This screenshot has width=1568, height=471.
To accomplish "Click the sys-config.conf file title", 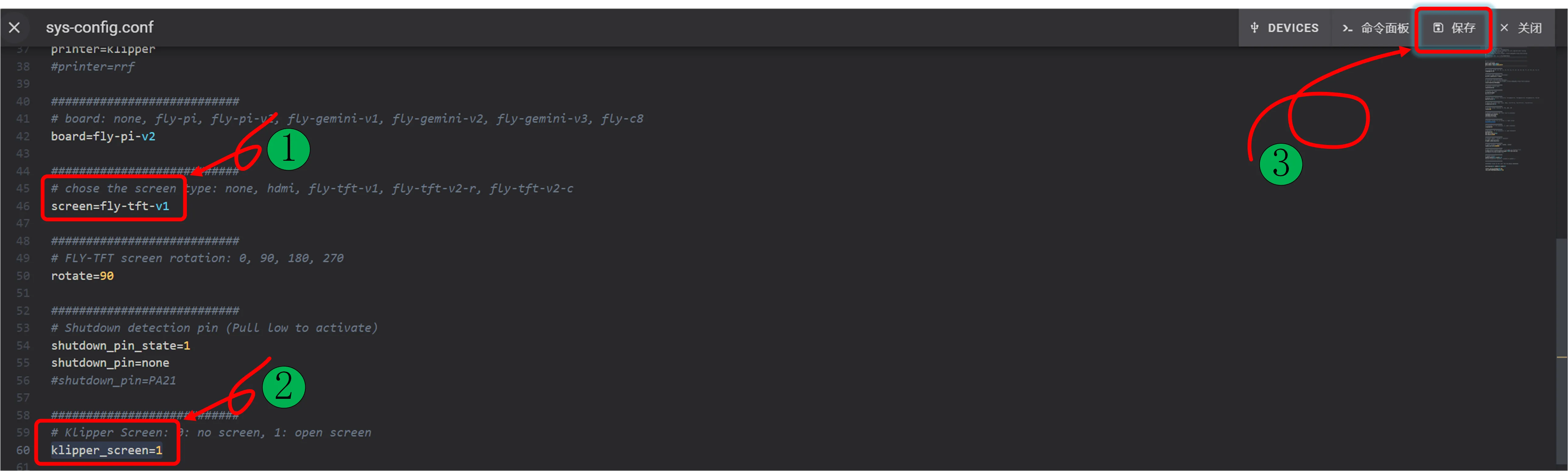I will 99,27.
